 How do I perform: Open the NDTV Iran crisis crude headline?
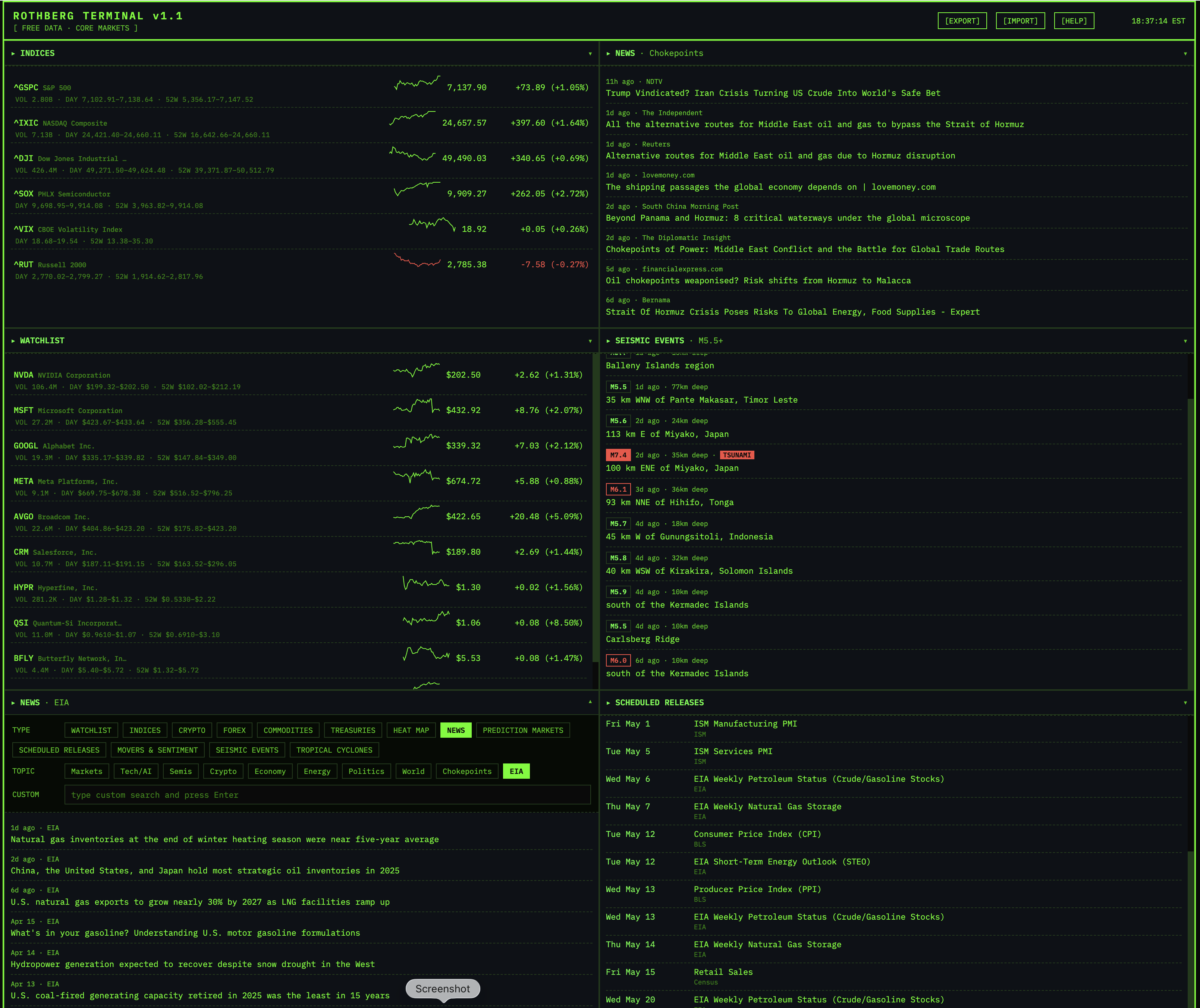pos(773,93)
